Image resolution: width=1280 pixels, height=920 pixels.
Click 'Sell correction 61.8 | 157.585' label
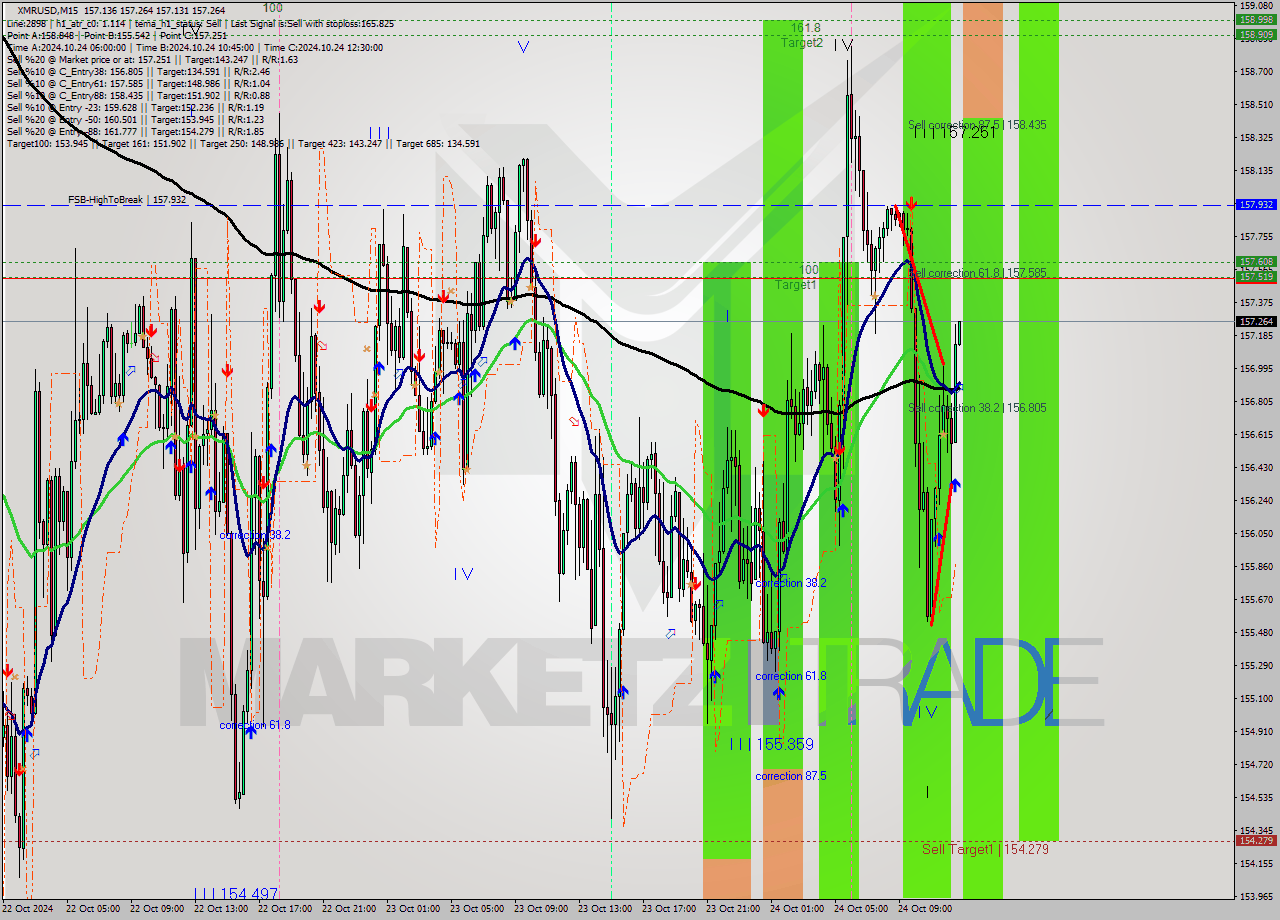(977, 272)
